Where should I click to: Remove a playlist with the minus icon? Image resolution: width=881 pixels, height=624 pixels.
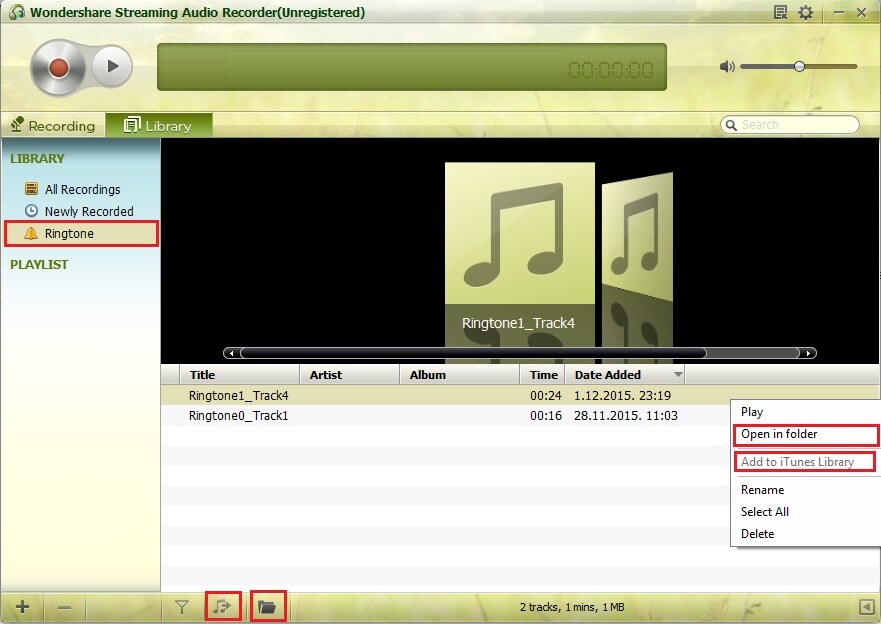pos(64,607)
